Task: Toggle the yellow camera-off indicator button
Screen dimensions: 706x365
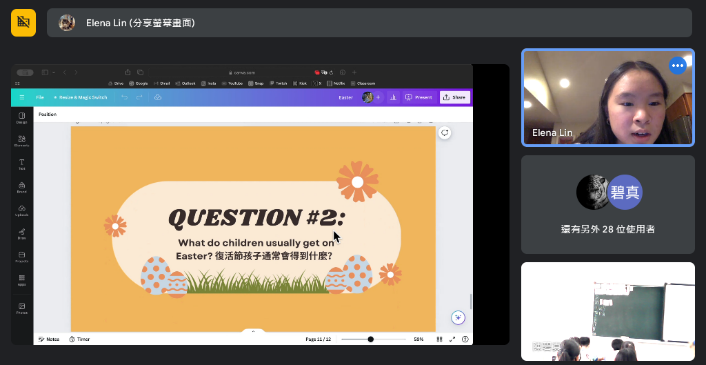Action: click(23, 23)
